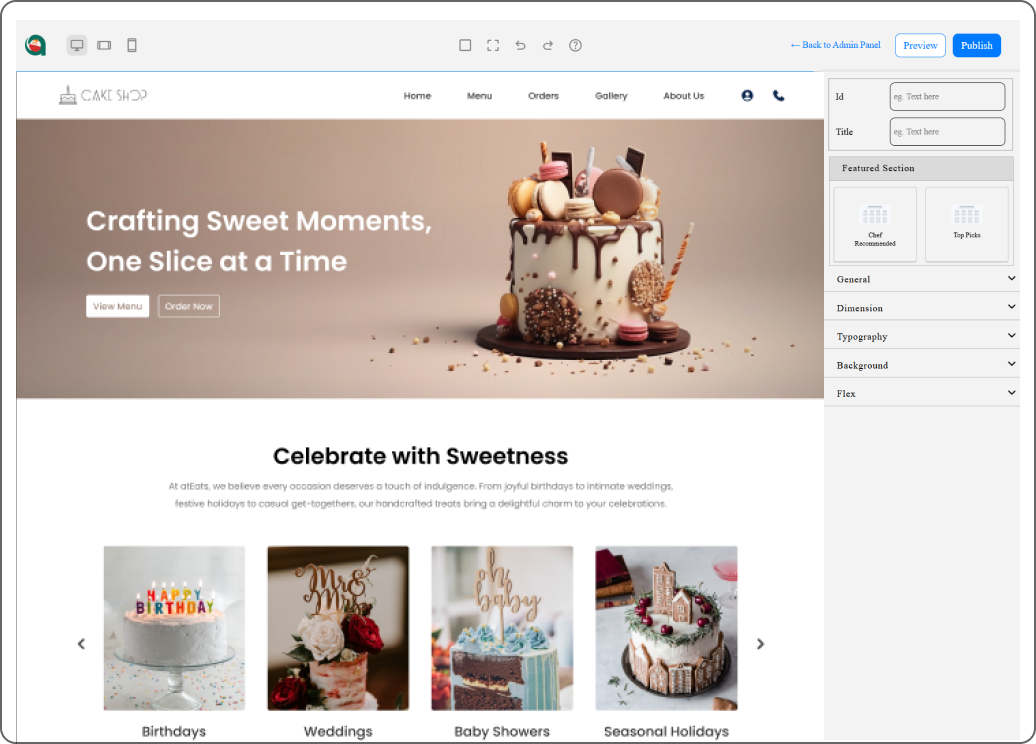Go to the Orders menu item
1036x744 pixels.
click(543, 96)
